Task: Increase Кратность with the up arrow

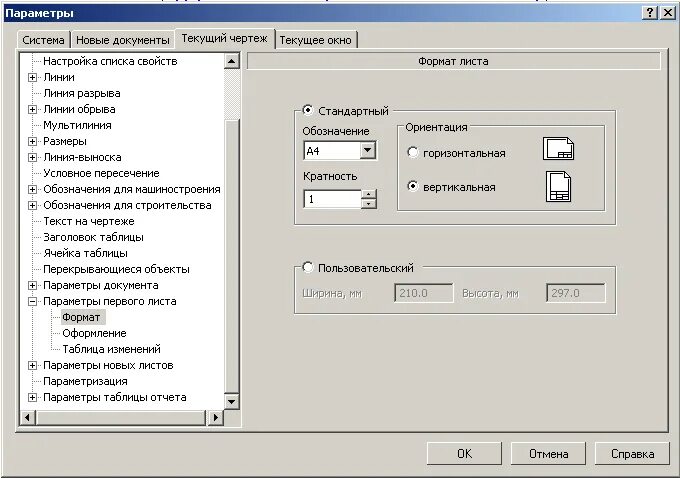Action: point(368,194)
